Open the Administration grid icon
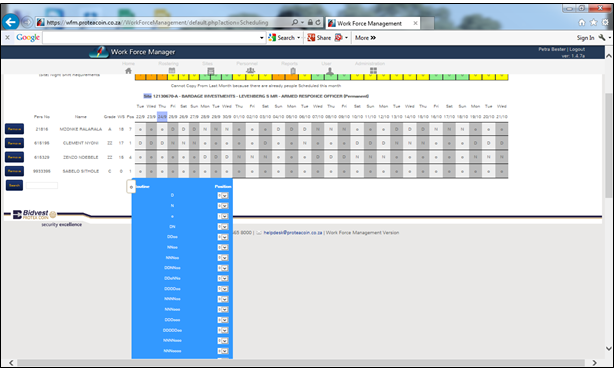The height and width of the screenshot is (371, 616). click(373, 71)
